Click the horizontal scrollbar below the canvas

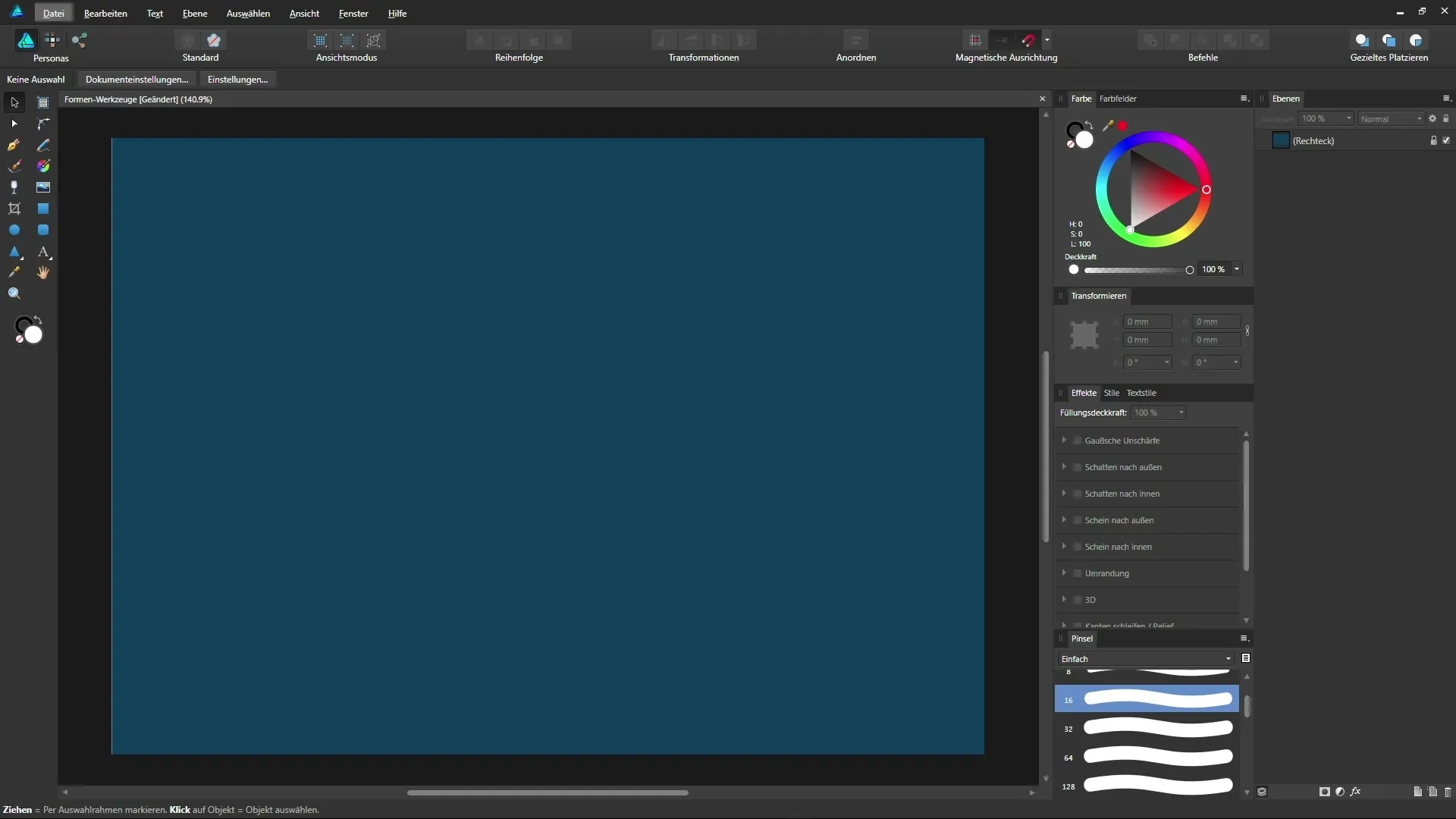pos(548,792)
